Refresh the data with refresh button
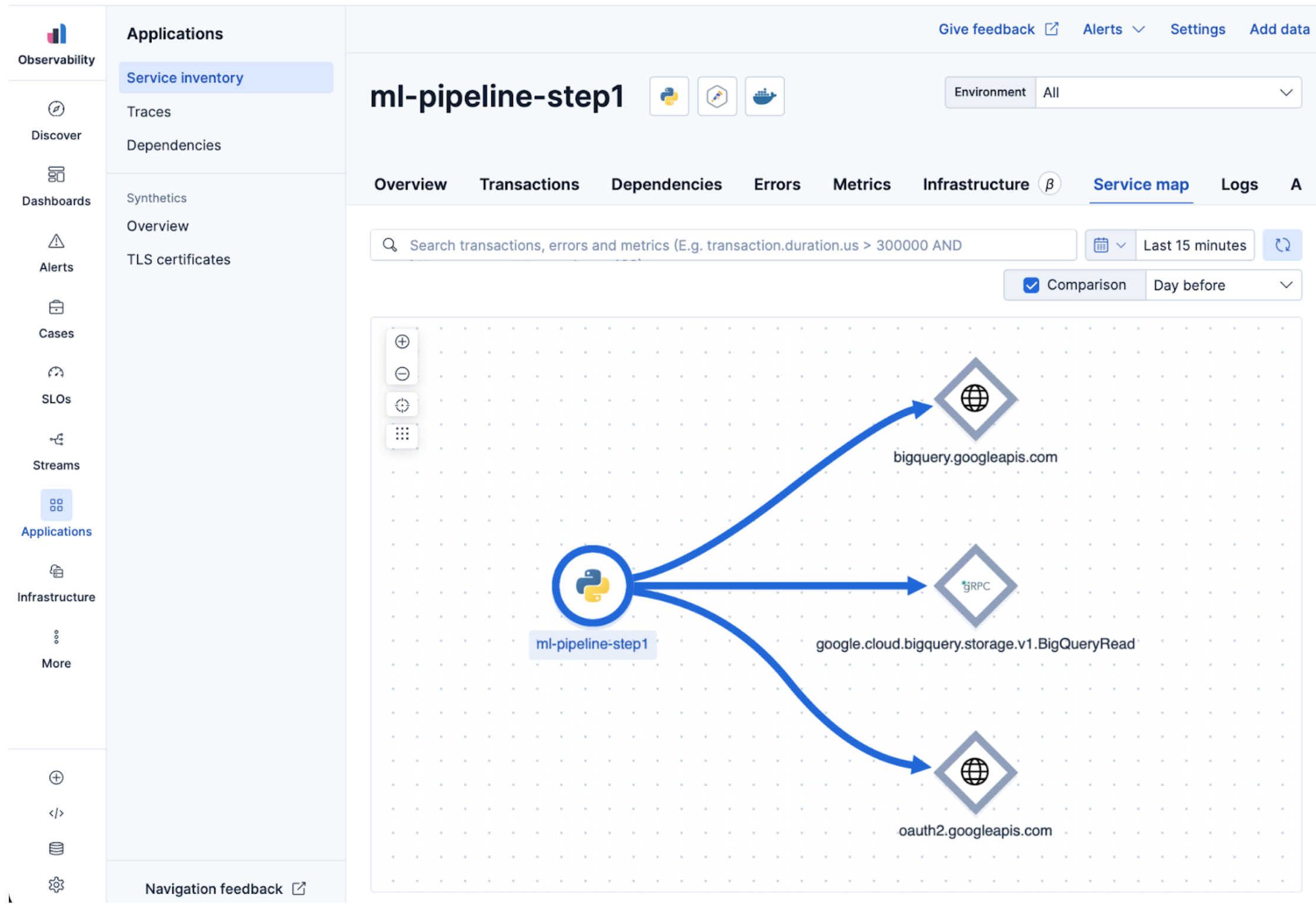The image size is (1316, 906). (1282, 245)
